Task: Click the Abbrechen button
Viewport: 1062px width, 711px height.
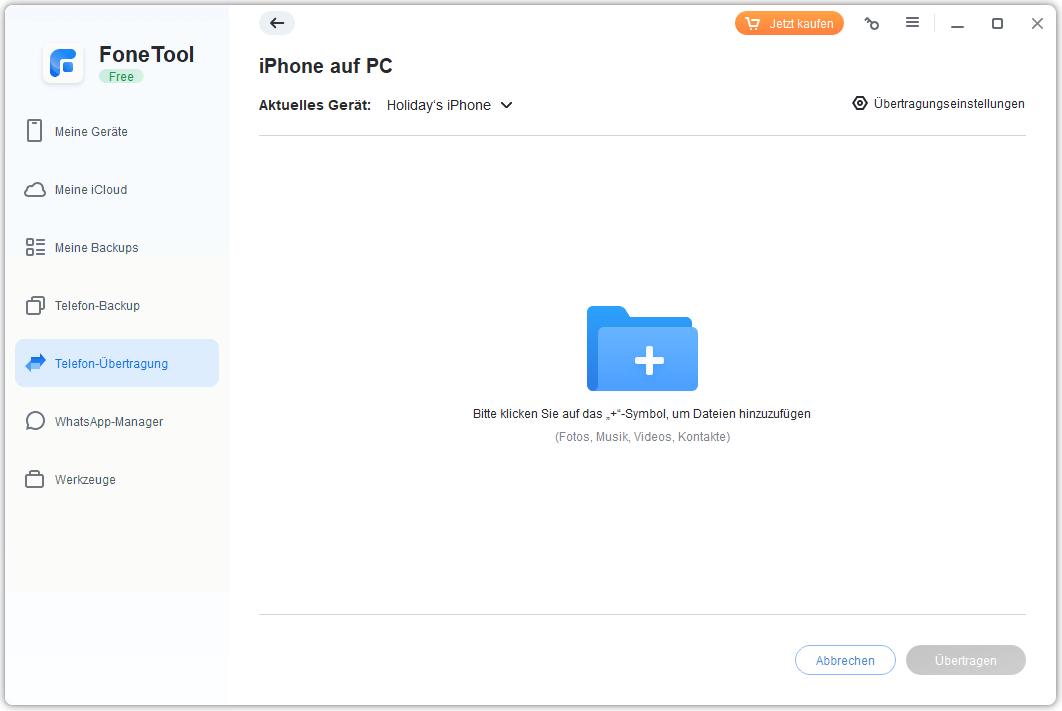Action: (x=845, y=660)
